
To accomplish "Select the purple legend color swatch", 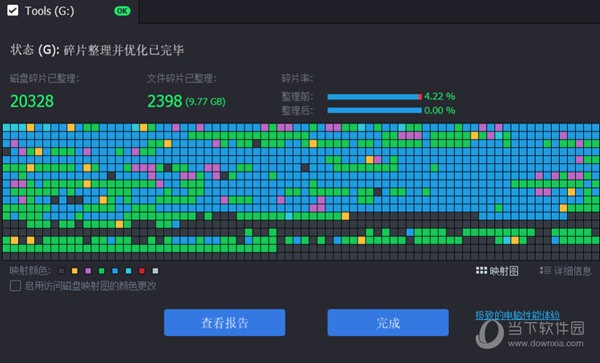I will [88, 271].
